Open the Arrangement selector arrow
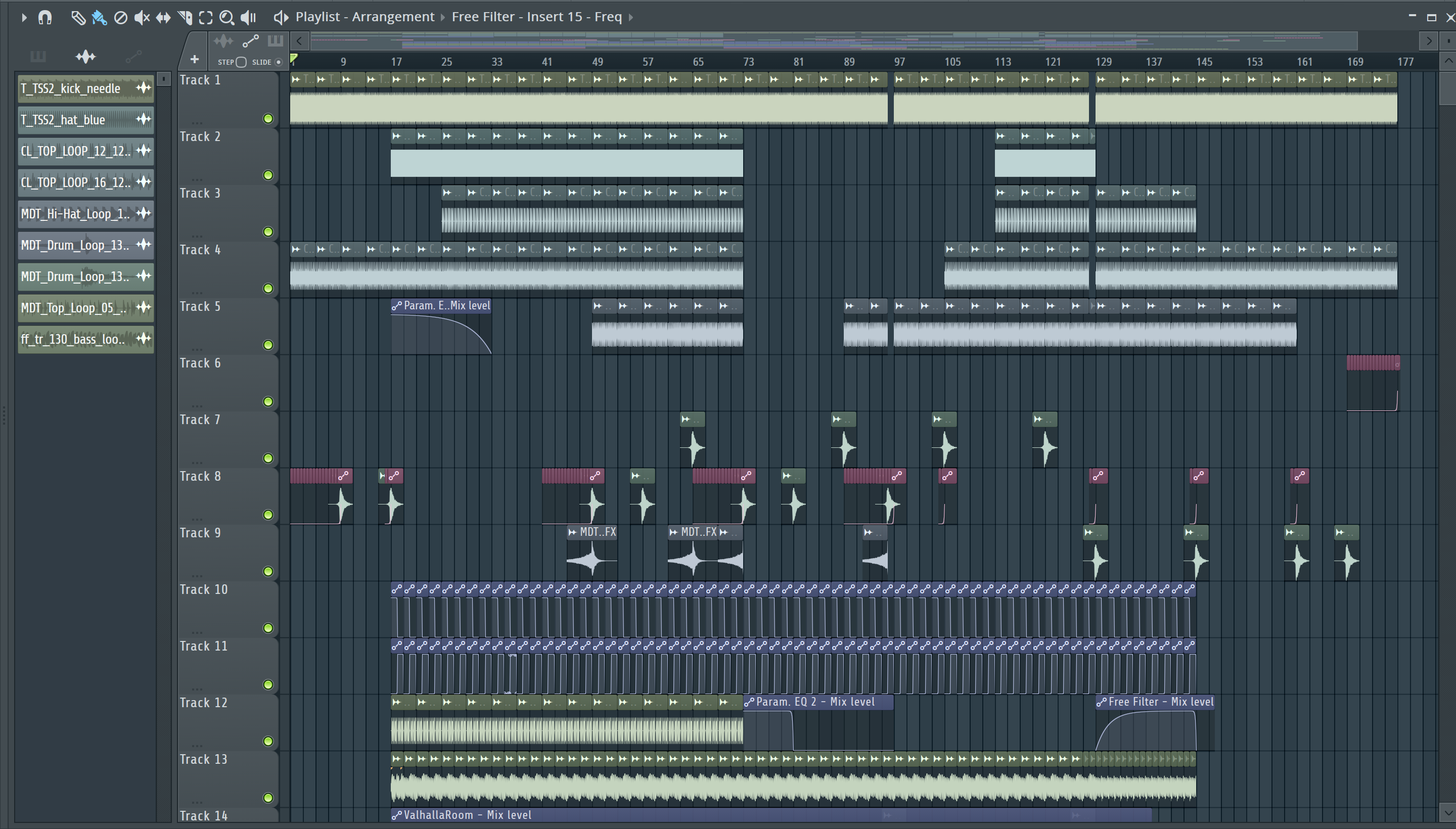The image size is (1456, 829). coord(442,18)
